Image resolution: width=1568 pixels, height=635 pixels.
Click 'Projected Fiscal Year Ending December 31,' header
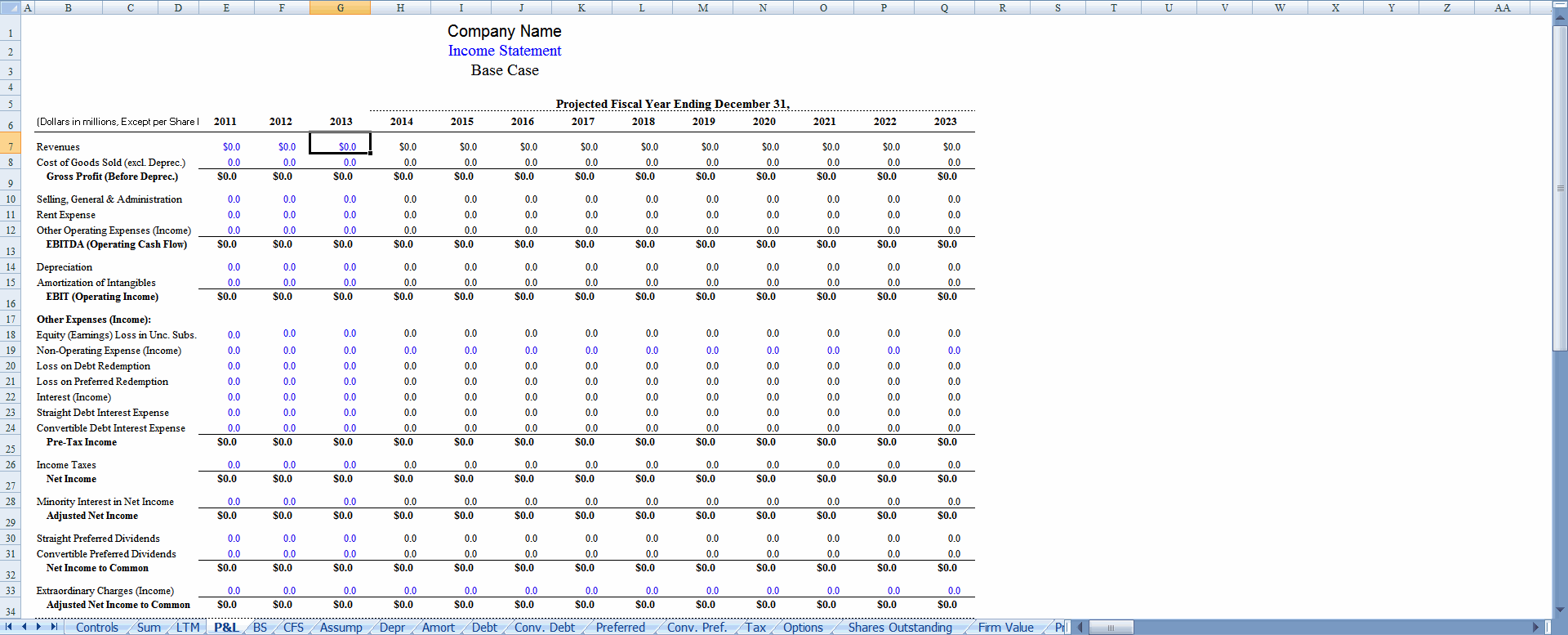click(672, 104)
